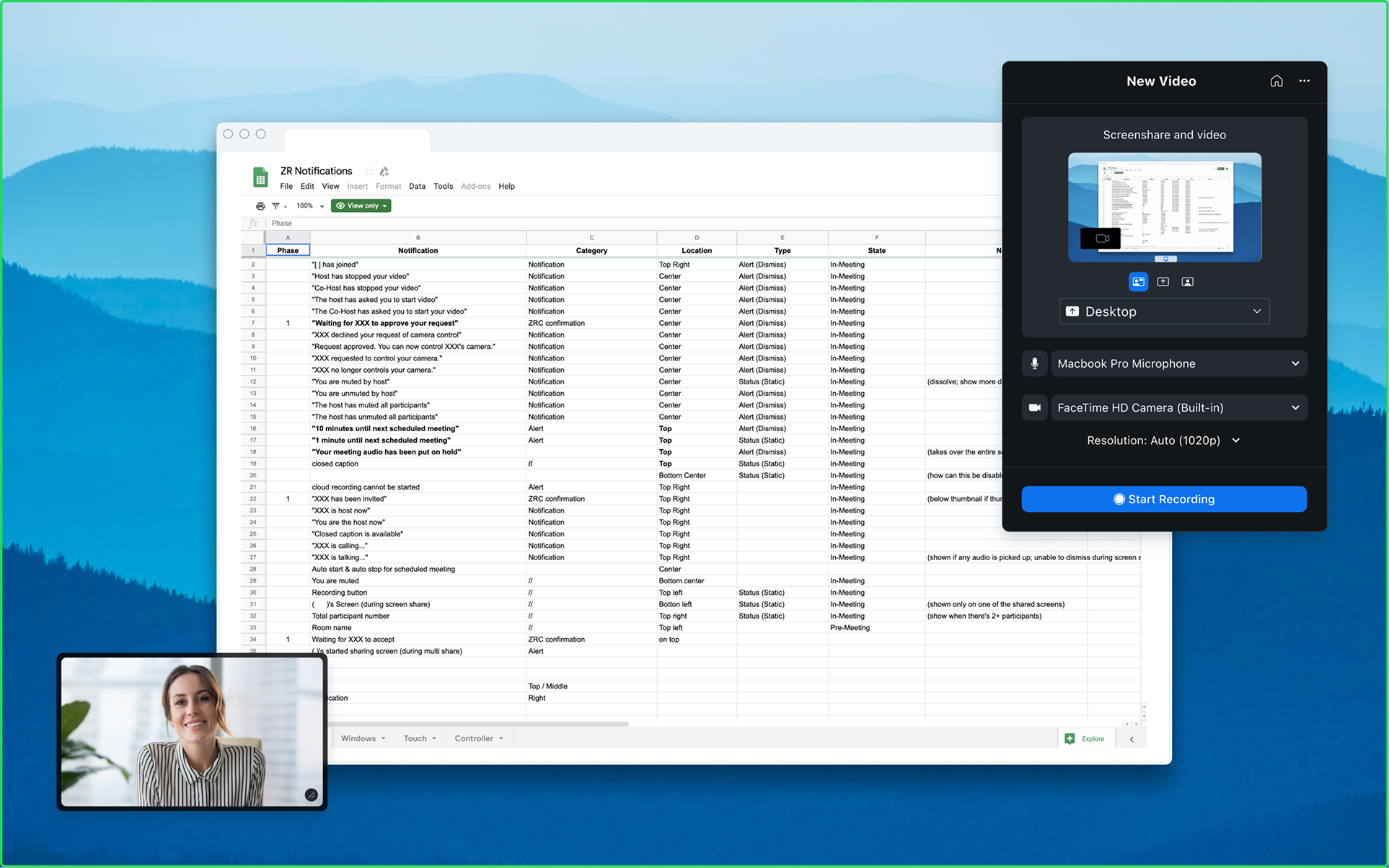The width and height of the screenshot is (1389, 868).
Task: Click the Explore icon at sheet bottom
Action: point(1070,739)
